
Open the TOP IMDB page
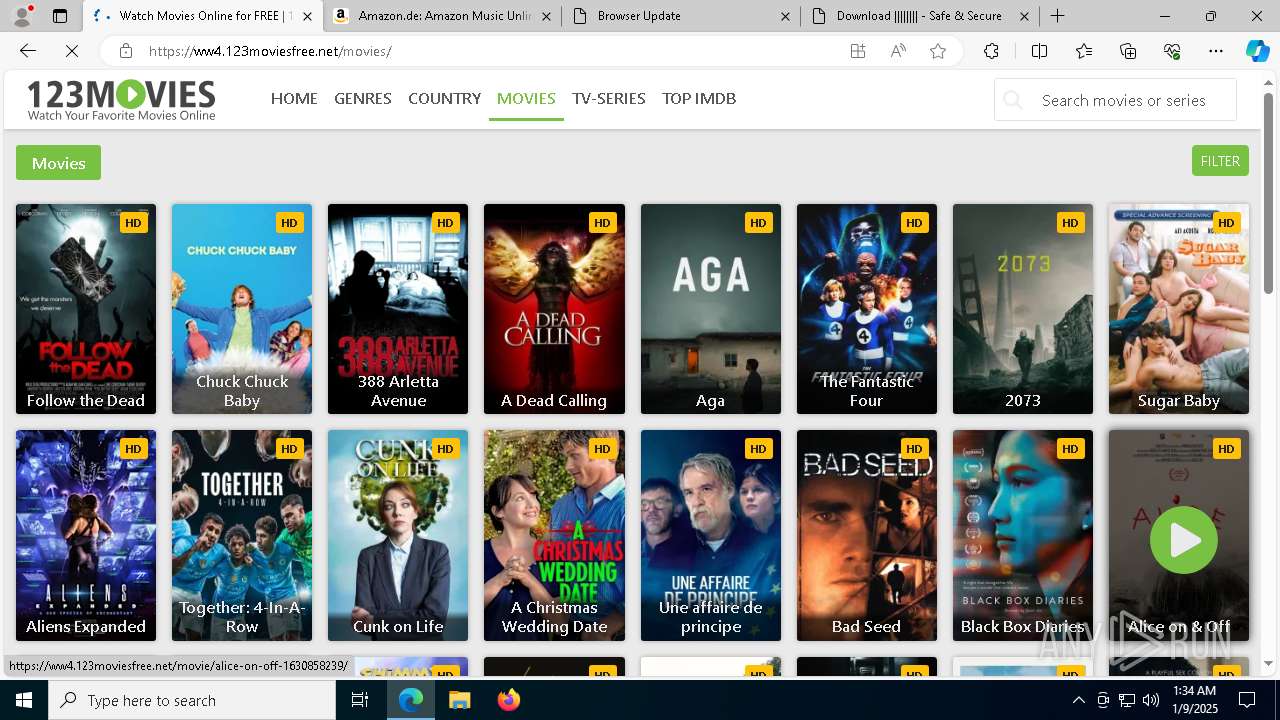[x=699, y=98]
